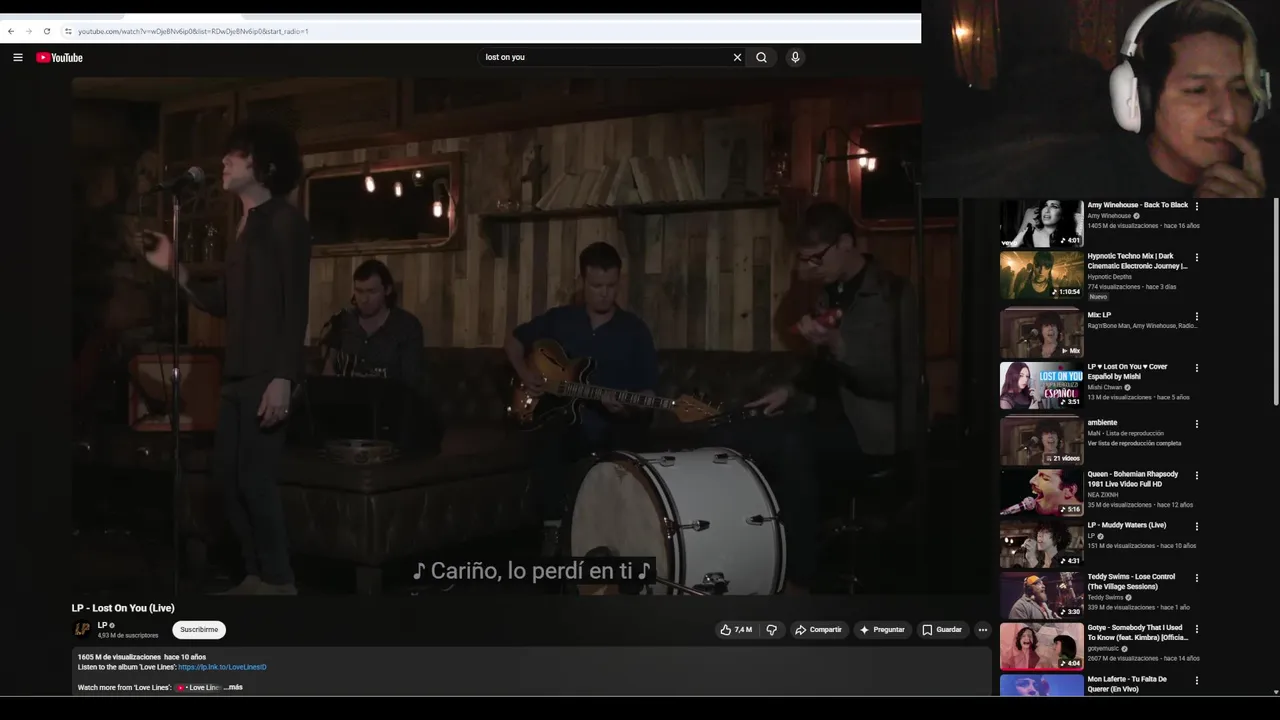
Task: Open the 'ambiente' playlist thumbnail
Action: coord(1041,441)
